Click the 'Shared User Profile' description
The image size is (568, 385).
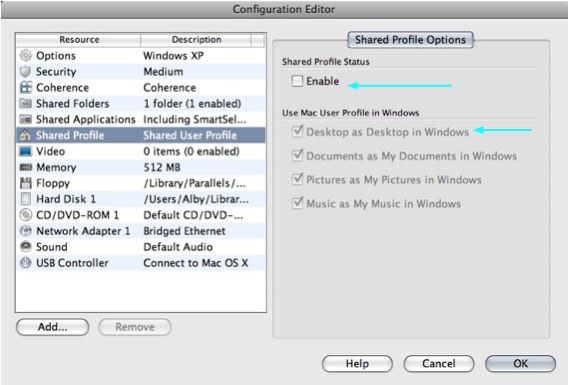[x=190, y=135]
